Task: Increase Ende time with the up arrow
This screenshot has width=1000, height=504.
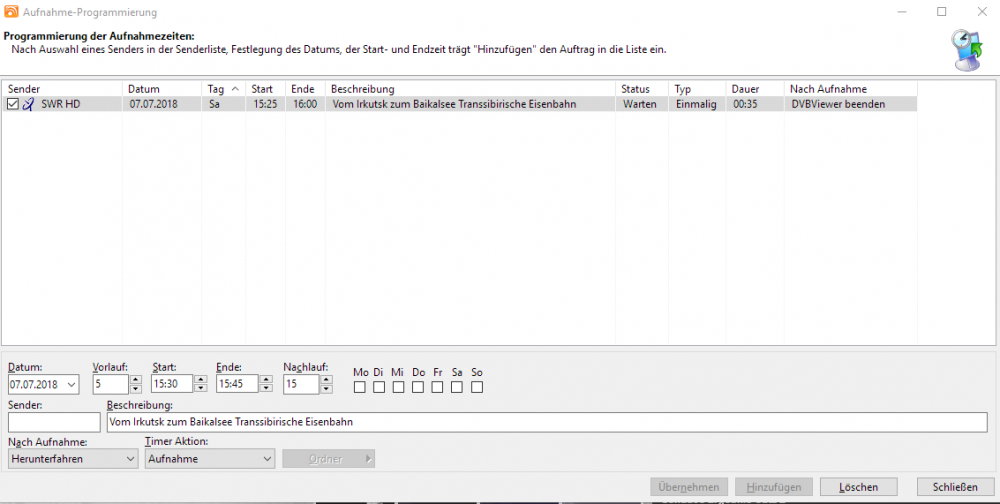Action: 266,379
